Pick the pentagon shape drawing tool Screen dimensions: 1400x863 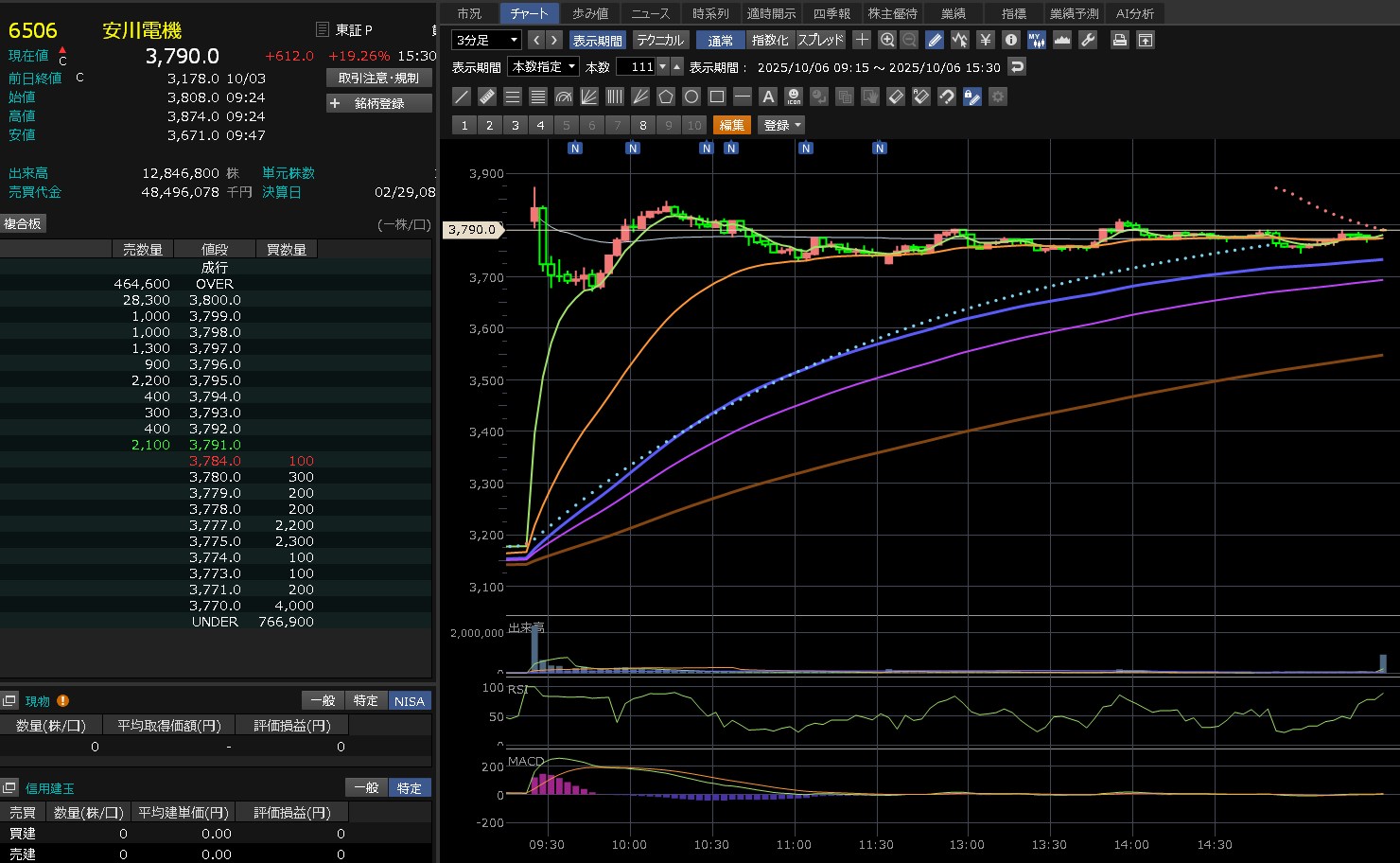[x=666, y=97]
